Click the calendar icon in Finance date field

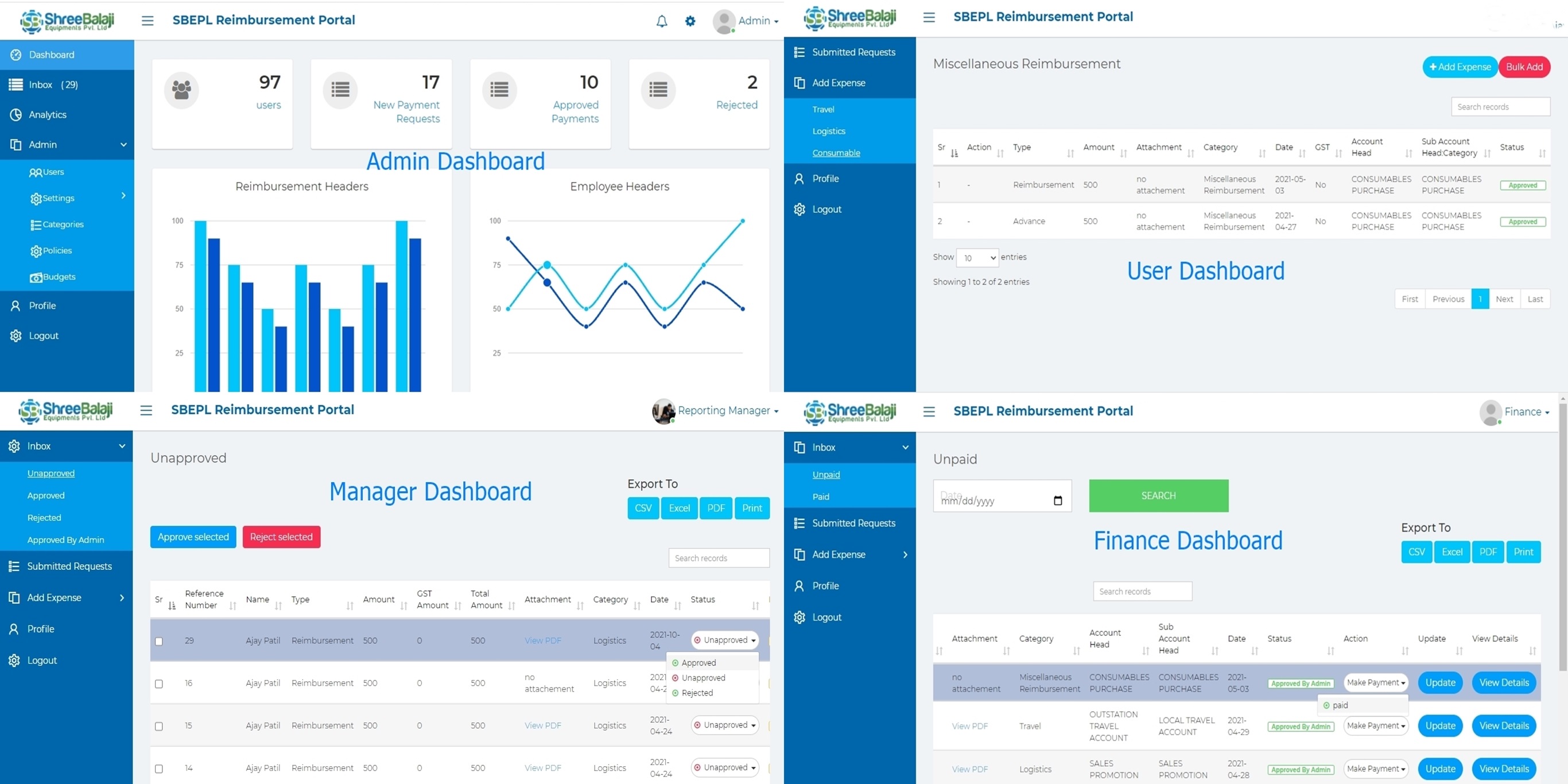point(1057,500)
